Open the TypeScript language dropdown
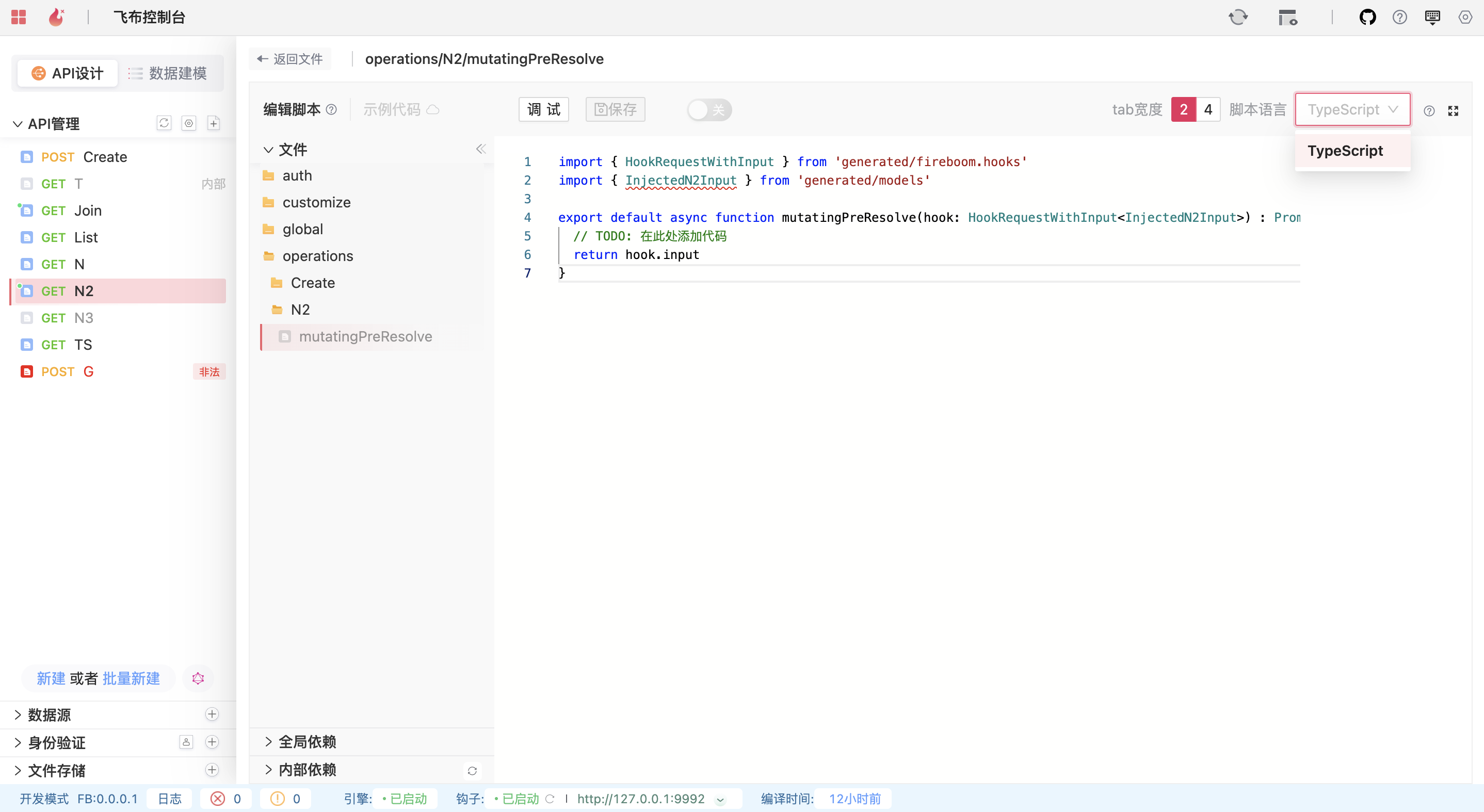This screenshot has height=812, width=1484. point(1352,109)
